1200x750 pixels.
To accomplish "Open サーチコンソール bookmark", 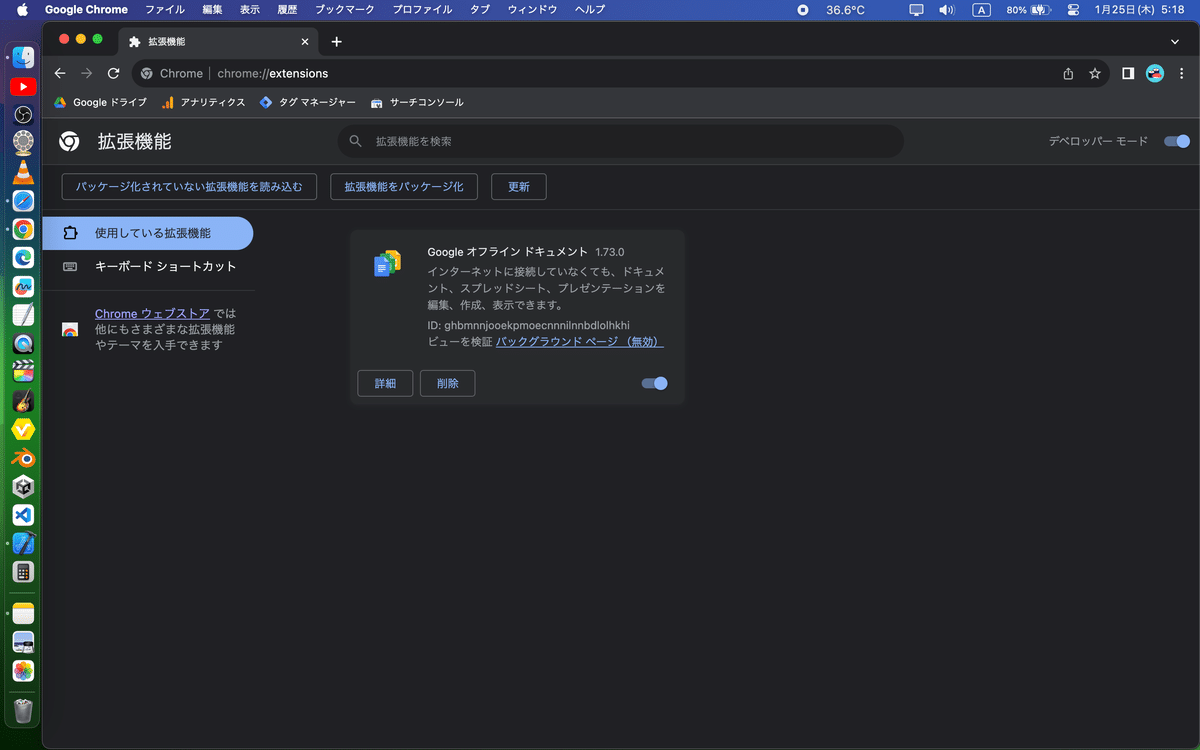I will click(417, 102).
